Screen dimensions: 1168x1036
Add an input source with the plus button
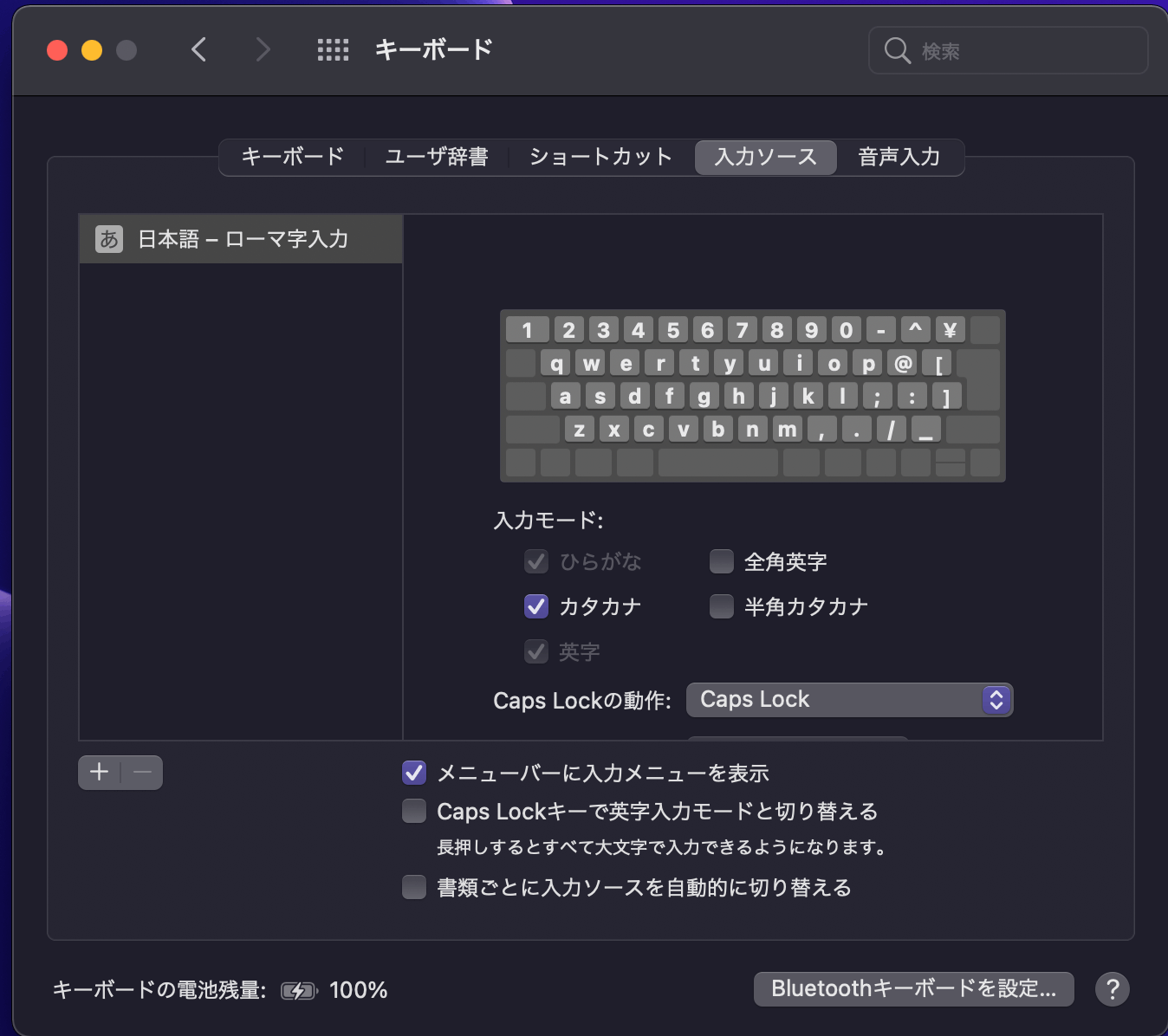(98, 772)
